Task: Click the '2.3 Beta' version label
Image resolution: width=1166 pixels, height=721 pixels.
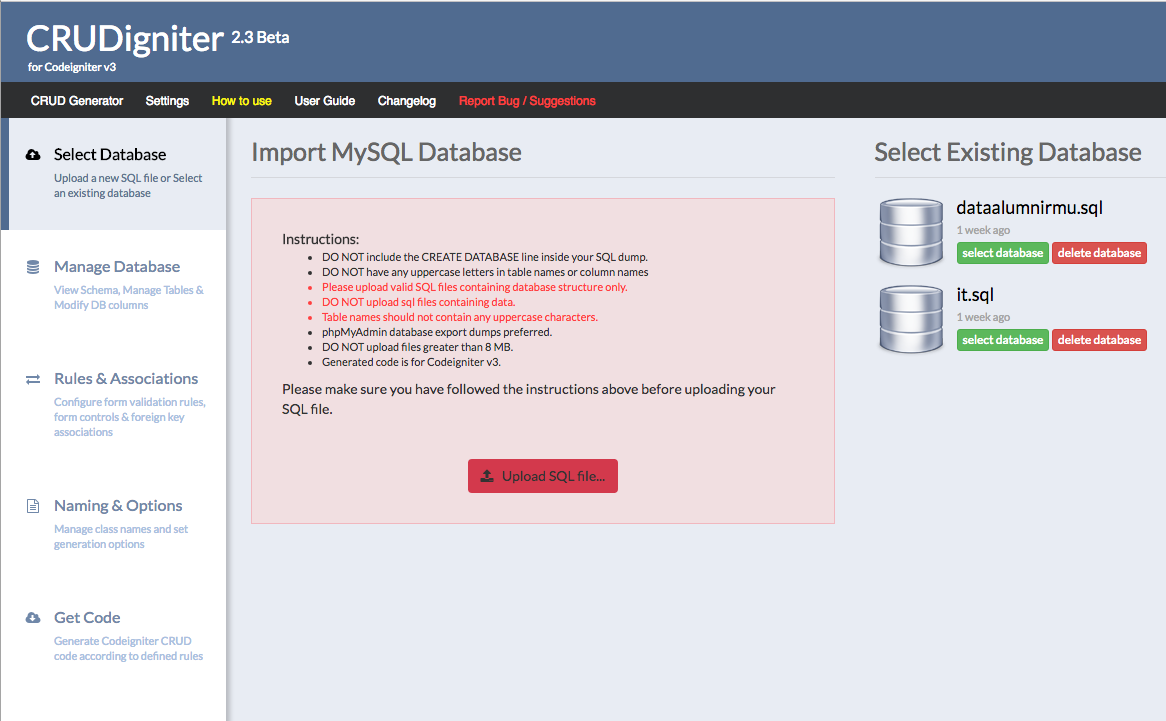Action: click(x=260, y=37)
